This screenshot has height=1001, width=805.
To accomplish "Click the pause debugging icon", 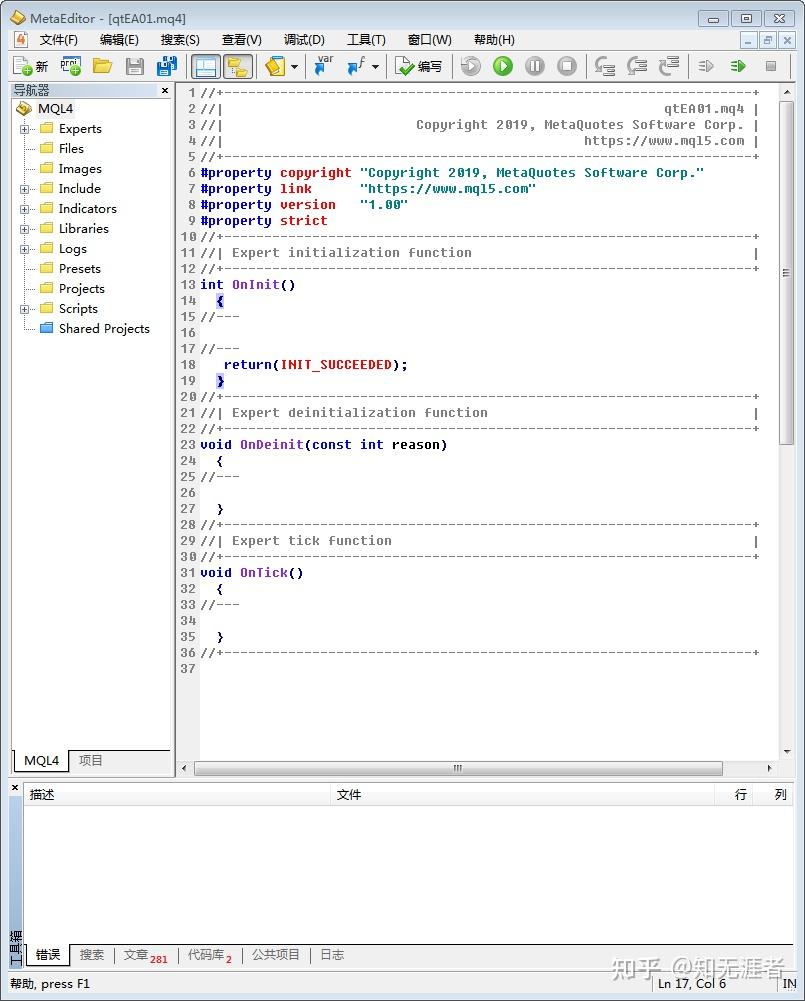I will coord(535,66).
